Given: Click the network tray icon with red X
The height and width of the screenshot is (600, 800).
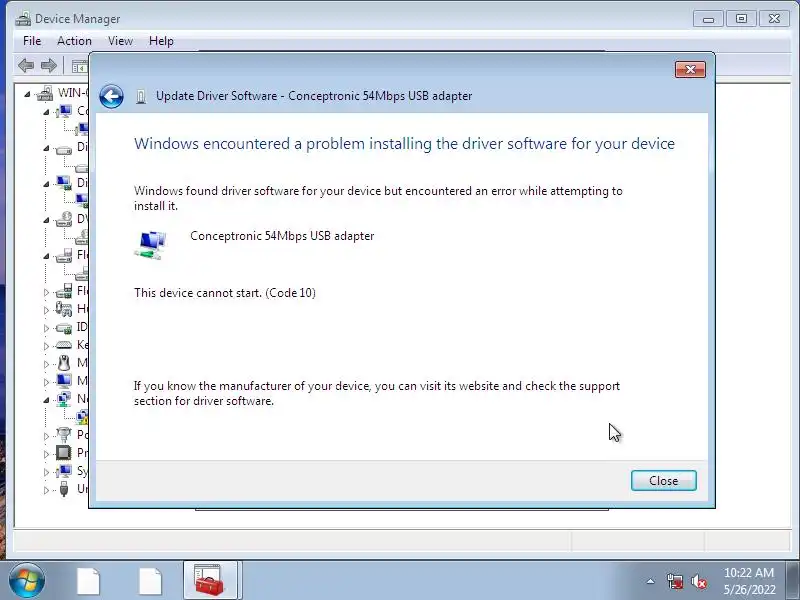Looking at the screenshot, I should click(x=675, y=581).
